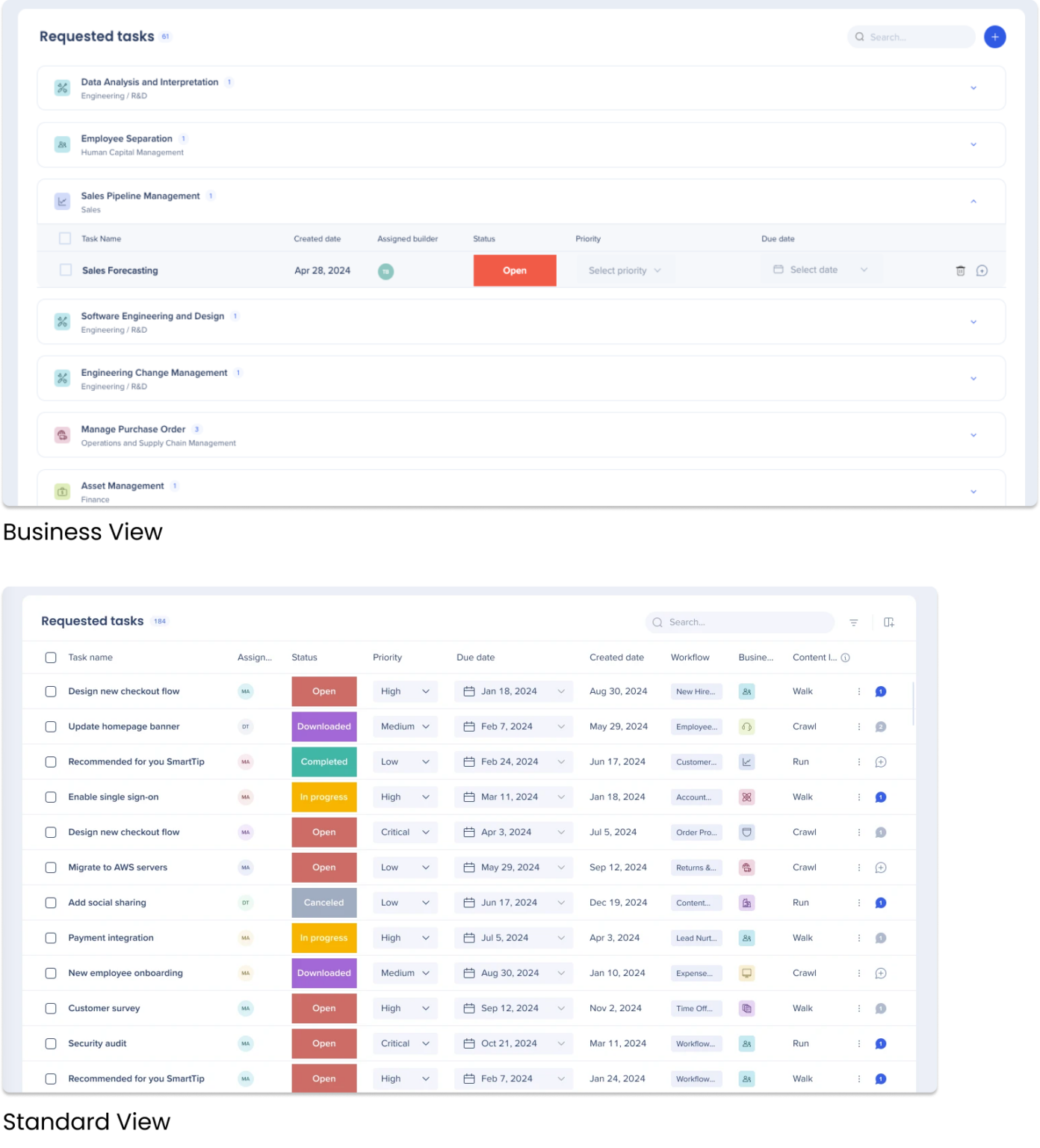Open the actions menu for Payment integration
Viewport: 1040px width, 1148px height.
[858, 937]
